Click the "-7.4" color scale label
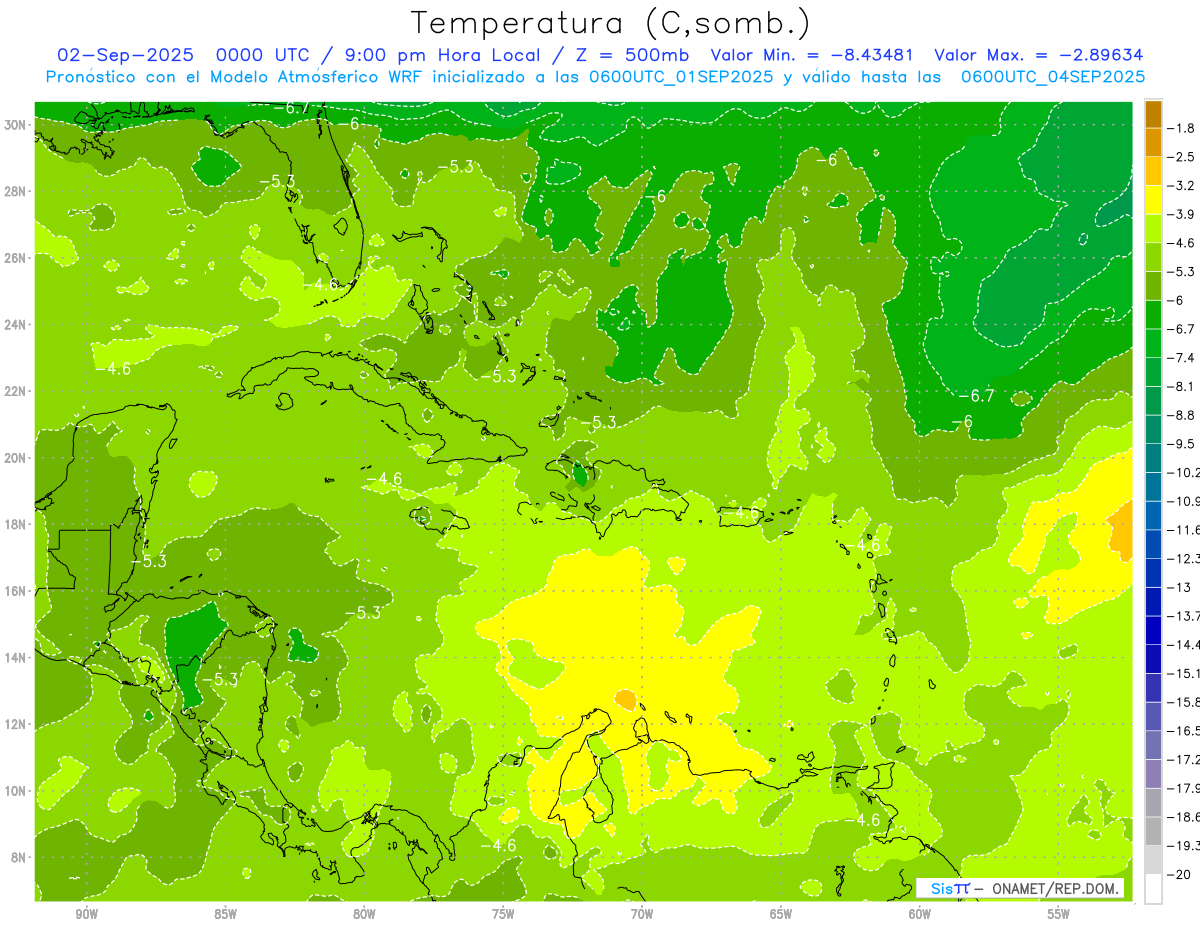Viewport: 1200px width, 927px height. pos(1181,358)
